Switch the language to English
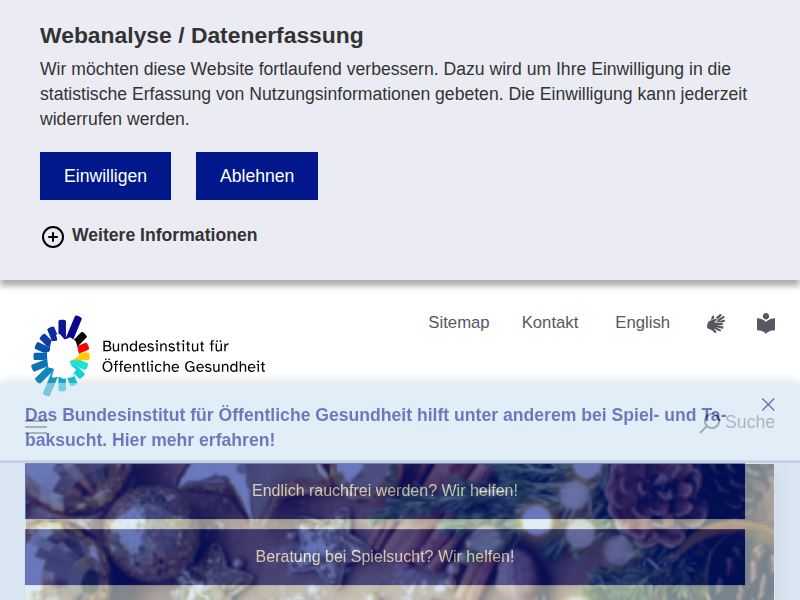The image size is (800, 600). [x=642, y=322]
